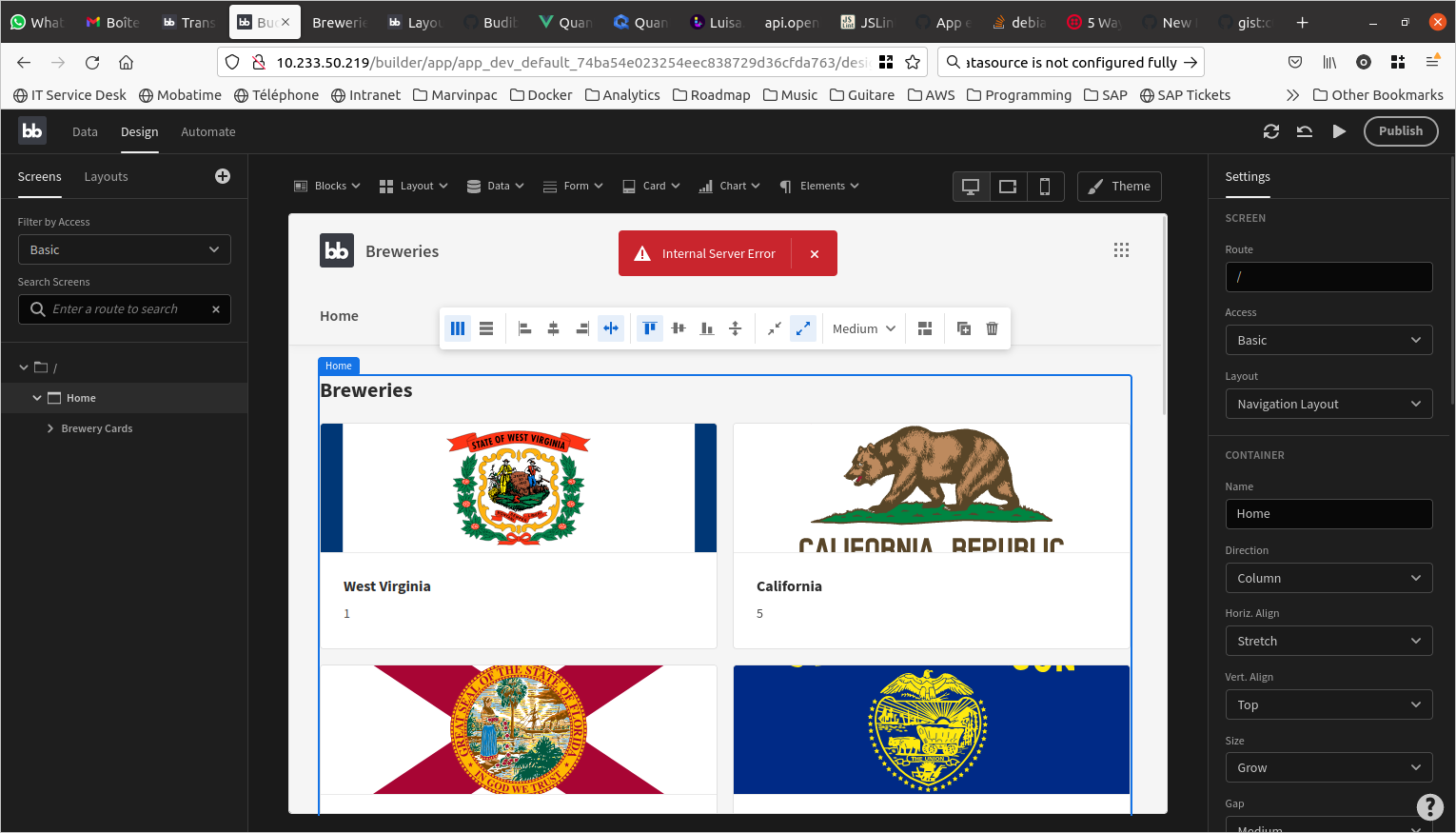This screenshot has width=1456, height=833.
Task: Expand the Brewery Cards tree item
Action: pyautogui.click(x=50, y=428)
